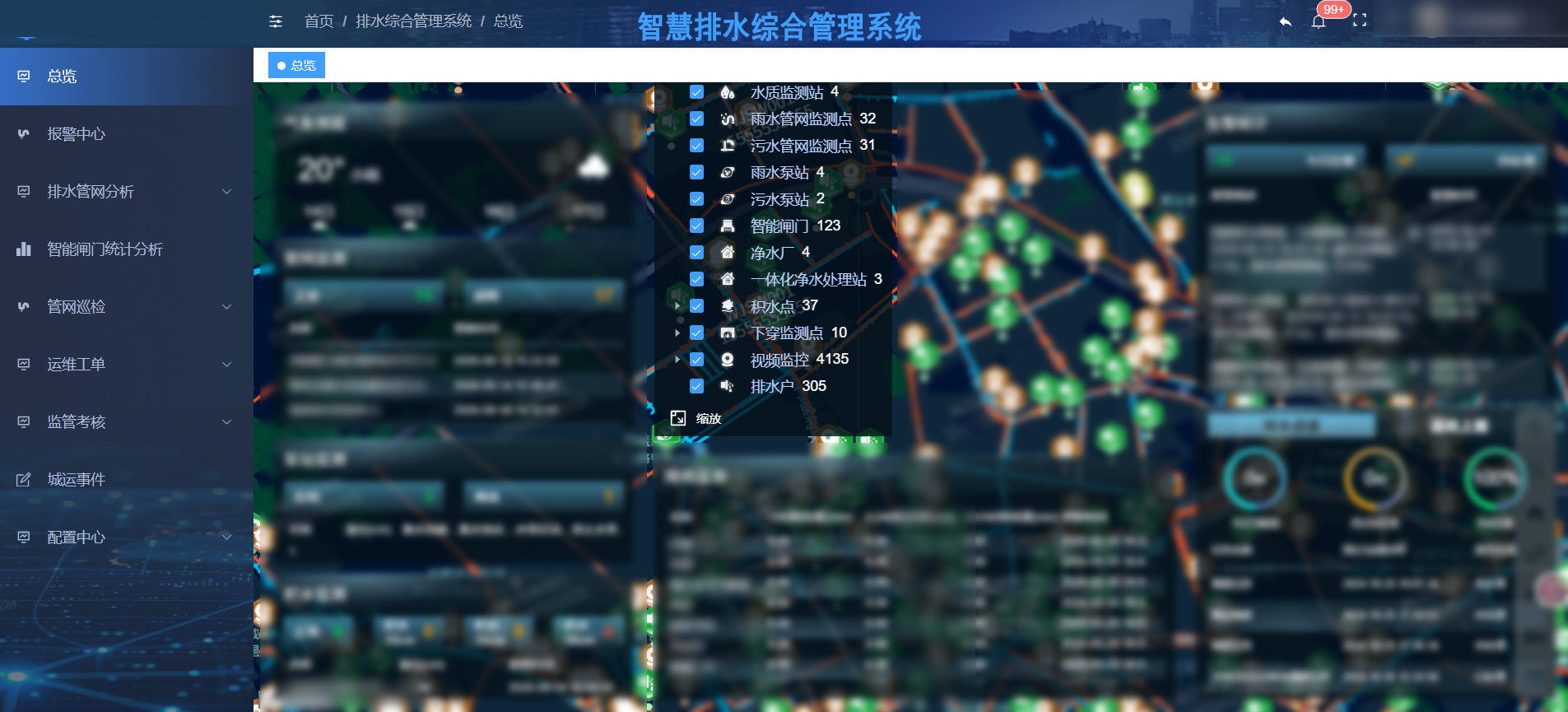Expand the 管网巡检 sidebar submenu
This screenshot has width=1568, height=712.
(126, 307)
